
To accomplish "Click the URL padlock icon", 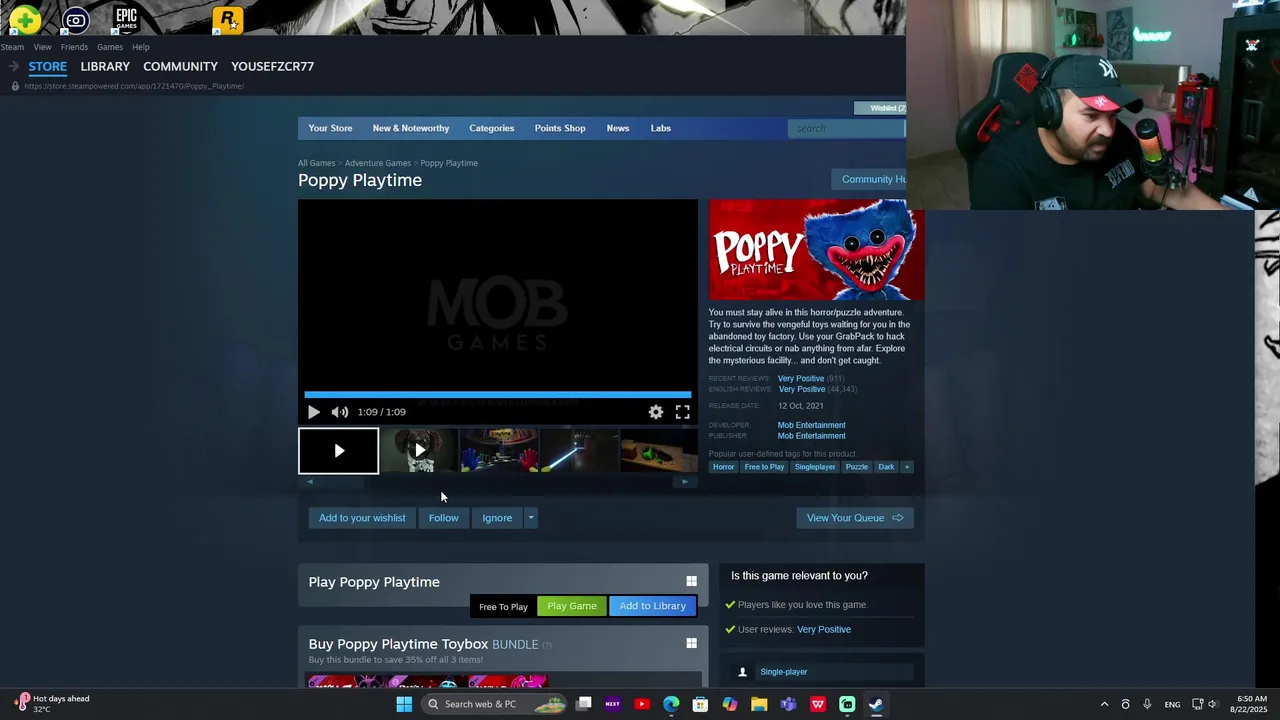I will [x=14, y=86].
